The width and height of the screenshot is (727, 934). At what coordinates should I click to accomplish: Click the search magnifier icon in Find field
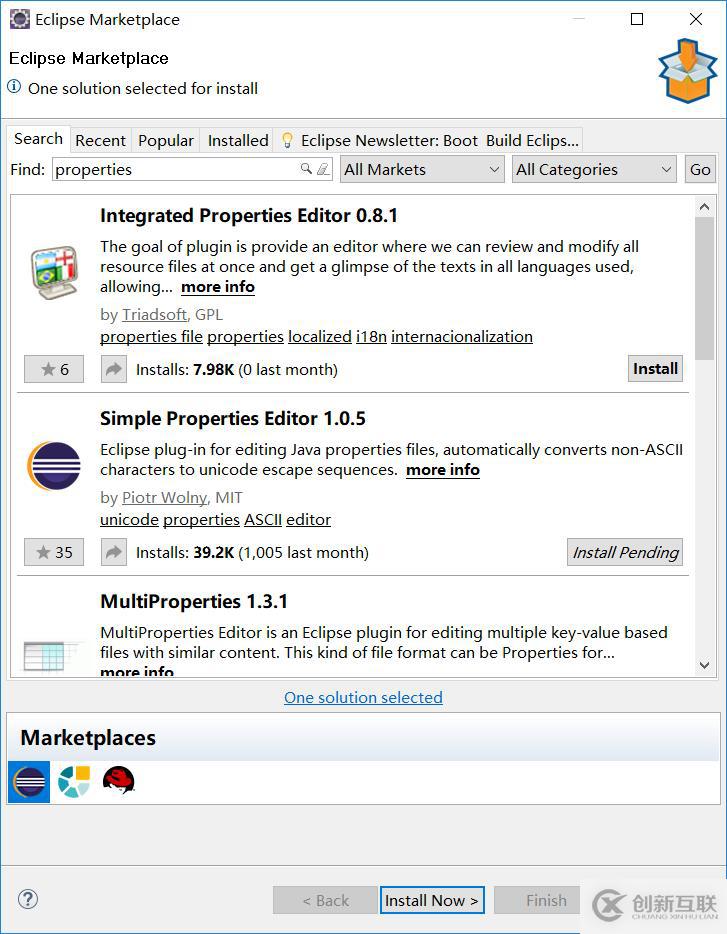coord(306,169)
